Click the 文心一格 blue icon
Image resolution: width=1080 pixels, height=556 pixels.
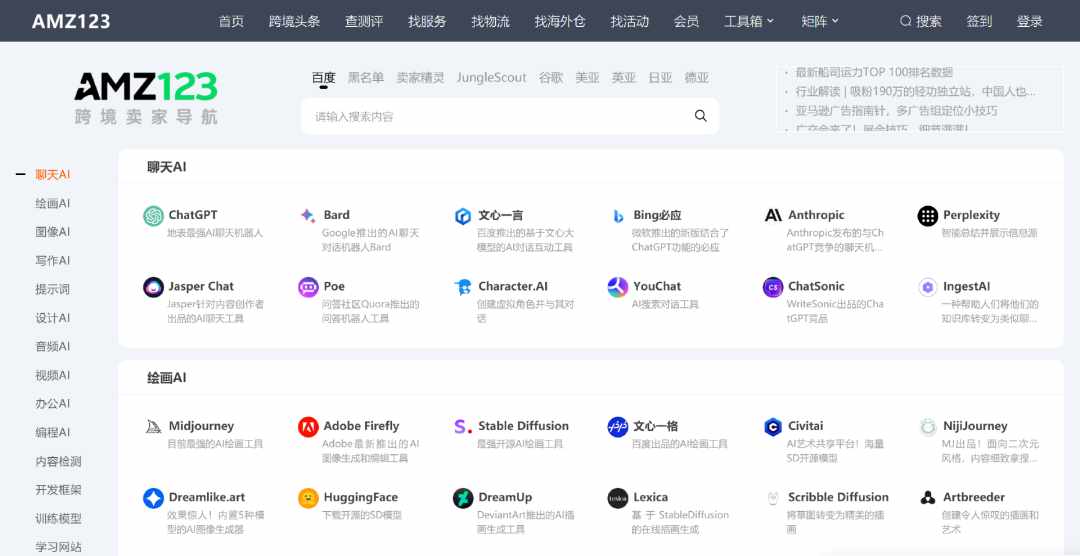point(618,427)
